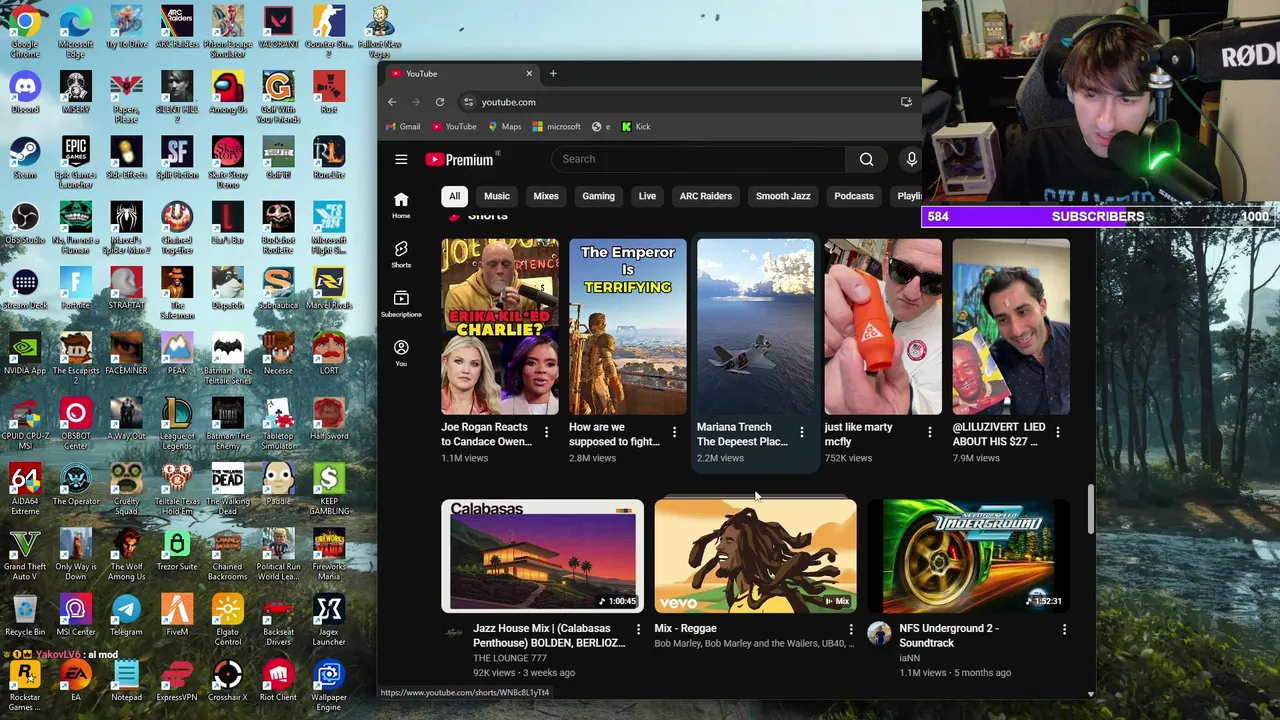The width and height of the screenshot is (1280, 720).
Task: Select the League of Legends icon
Action: tap(177, 424)
